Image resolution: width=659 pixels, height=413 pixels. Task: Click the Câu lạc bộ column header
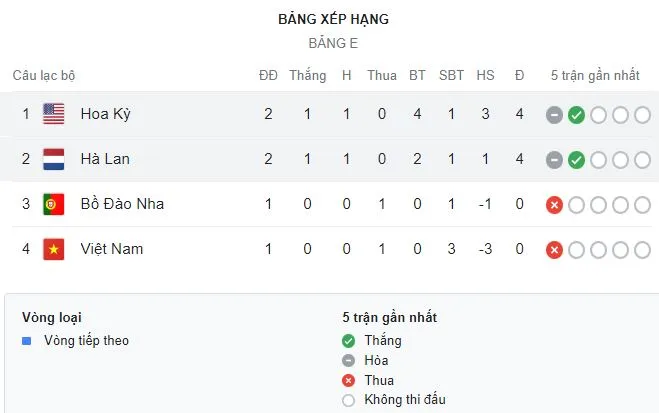(x=44, y=75)
